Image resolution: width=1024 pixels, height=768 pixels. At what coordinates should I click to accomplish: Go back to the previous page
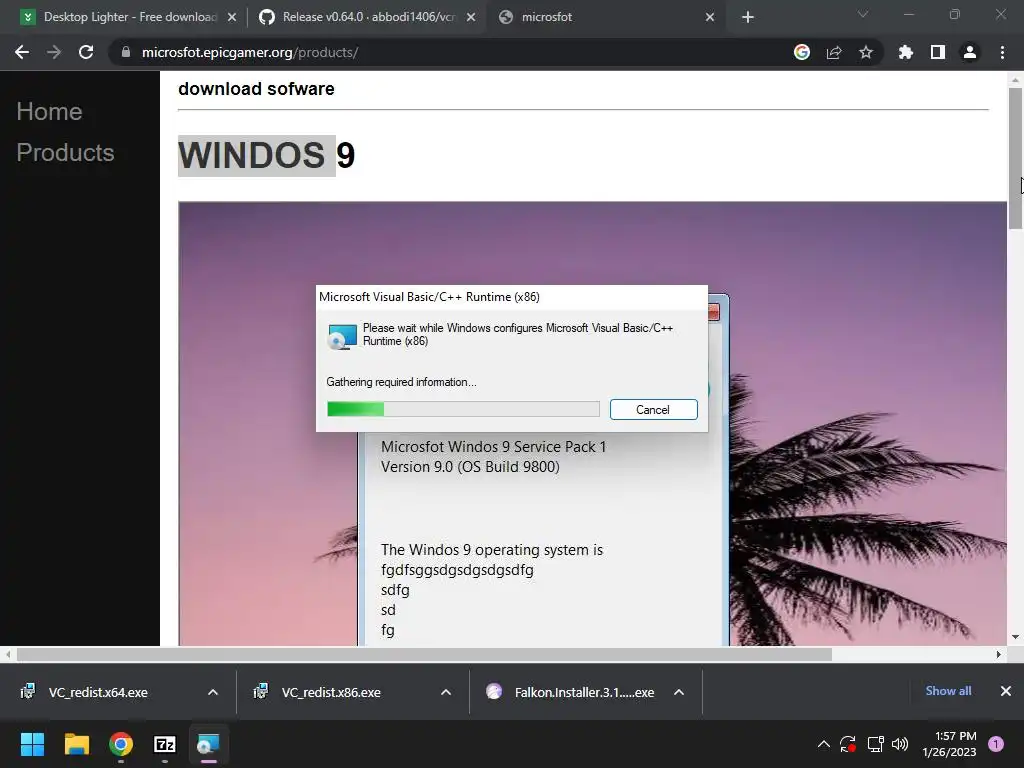tap(22, 52)
